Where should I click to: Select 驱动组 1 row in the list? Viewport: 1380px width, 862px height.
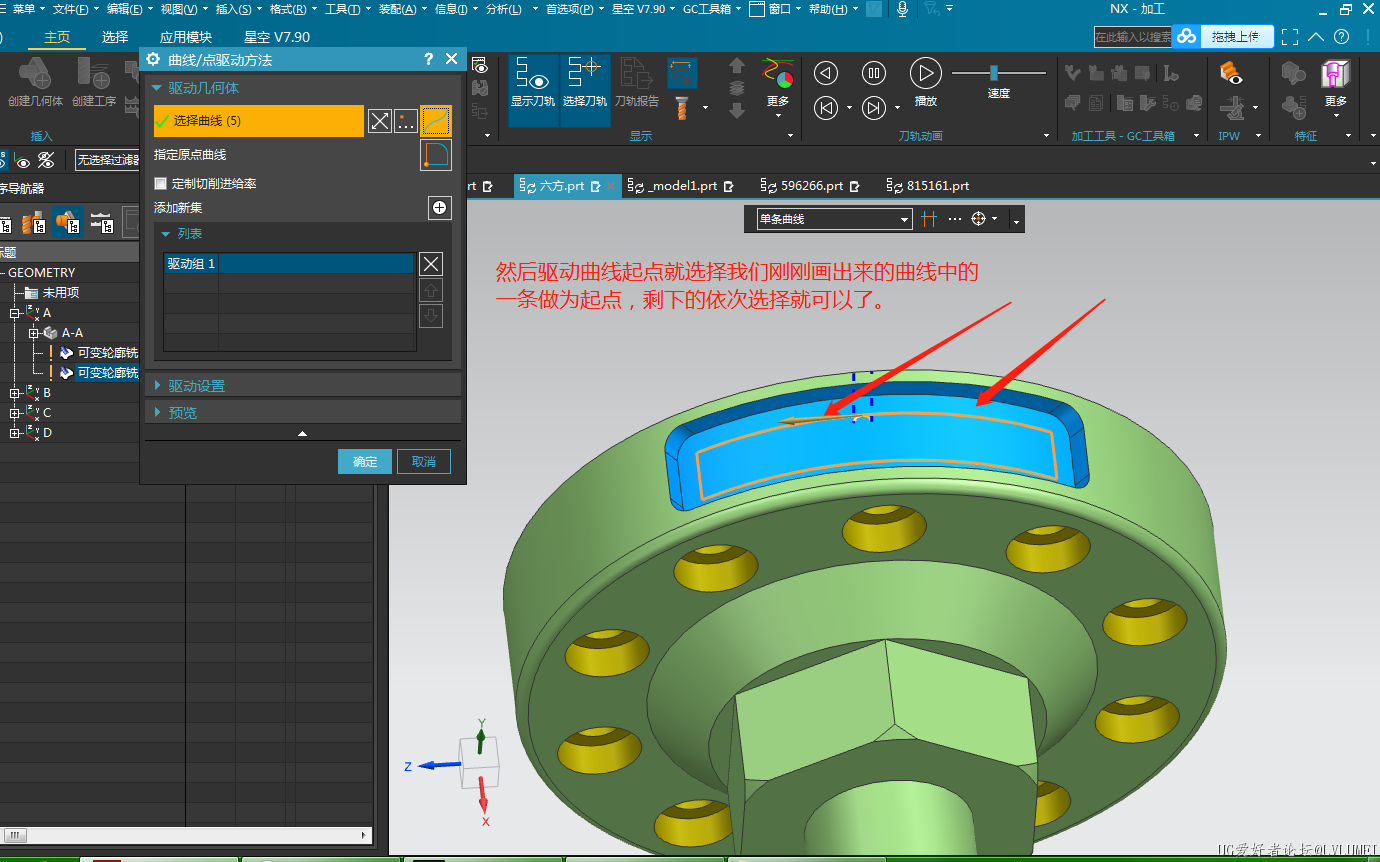tap(289, 264)
